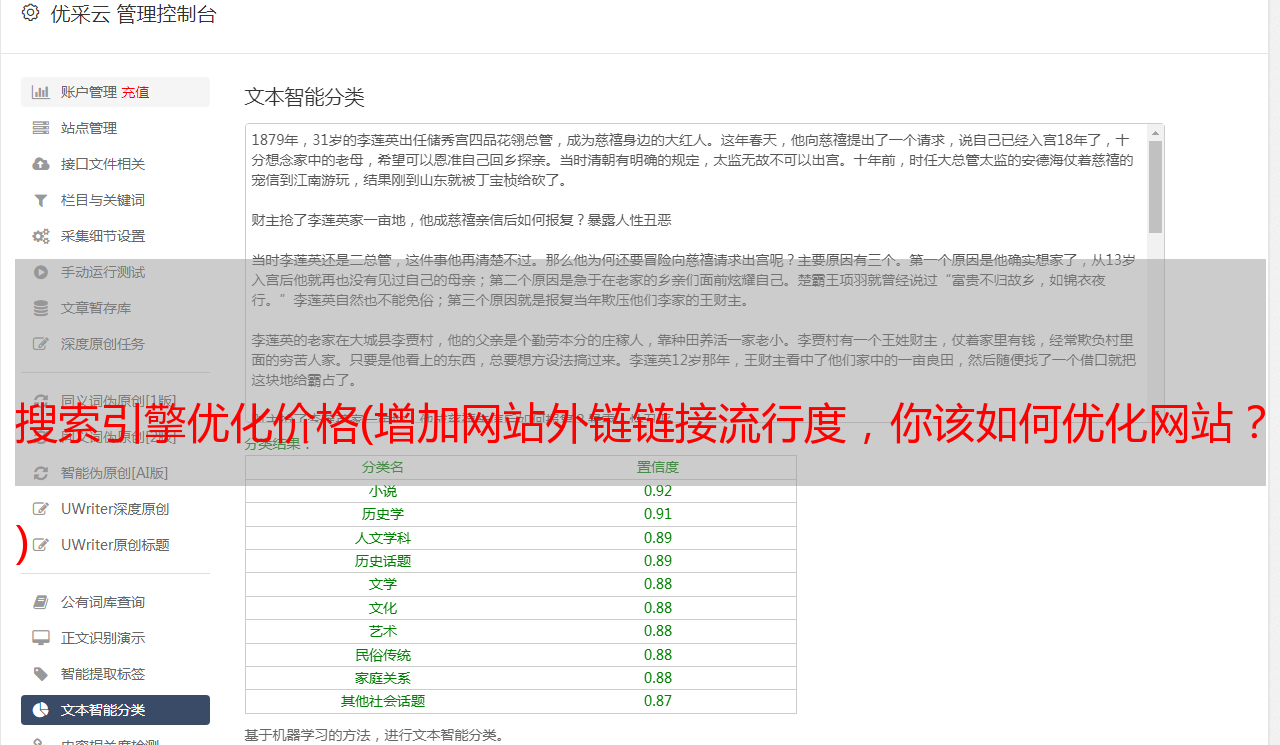Select the 艺术 category cell
This screenshot has width=1280, height=745.
[x=383, y=631]
